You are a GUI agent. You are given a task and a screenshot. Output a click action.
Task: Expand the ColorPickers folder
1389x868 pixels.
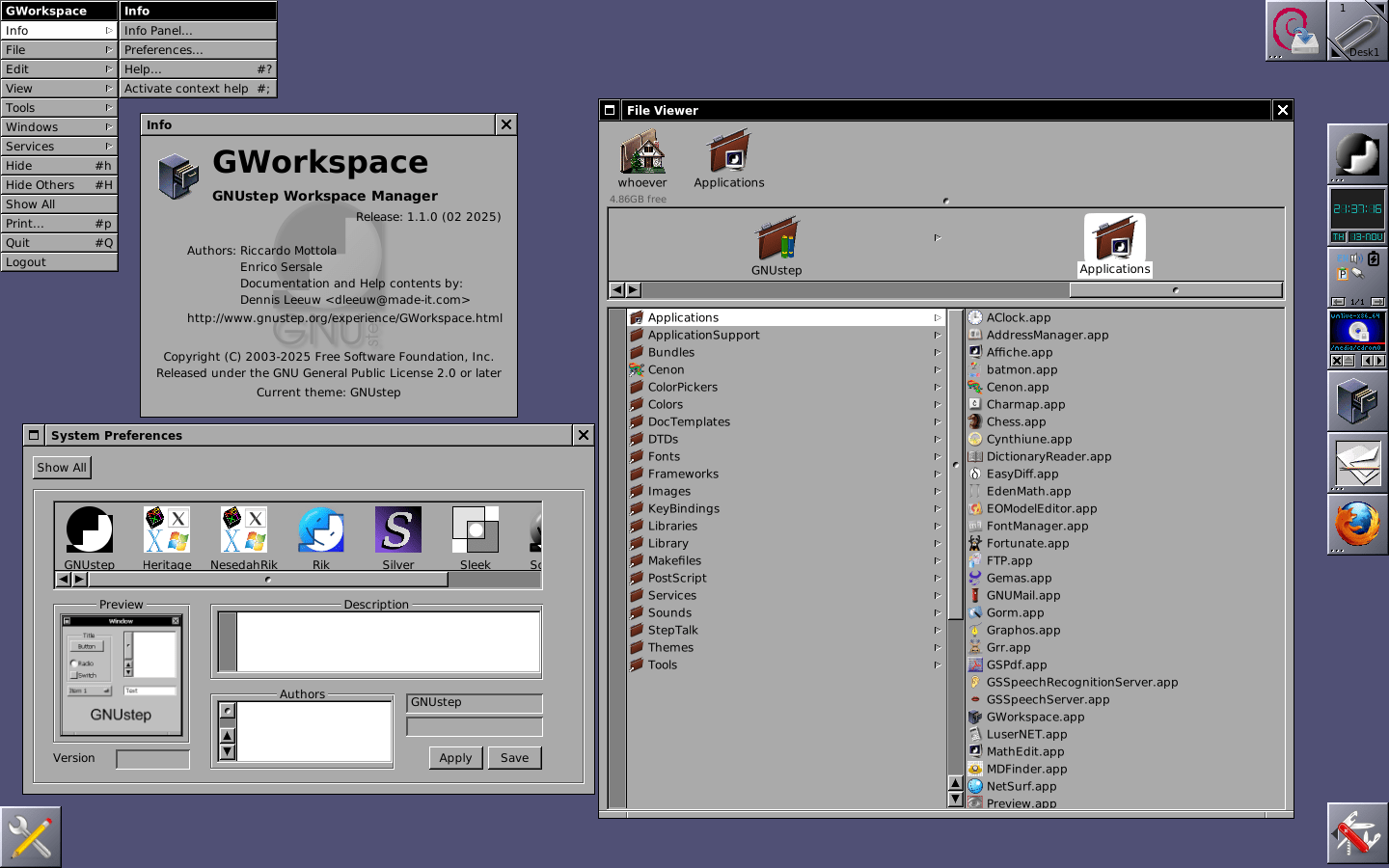click(x=785, y=387)
